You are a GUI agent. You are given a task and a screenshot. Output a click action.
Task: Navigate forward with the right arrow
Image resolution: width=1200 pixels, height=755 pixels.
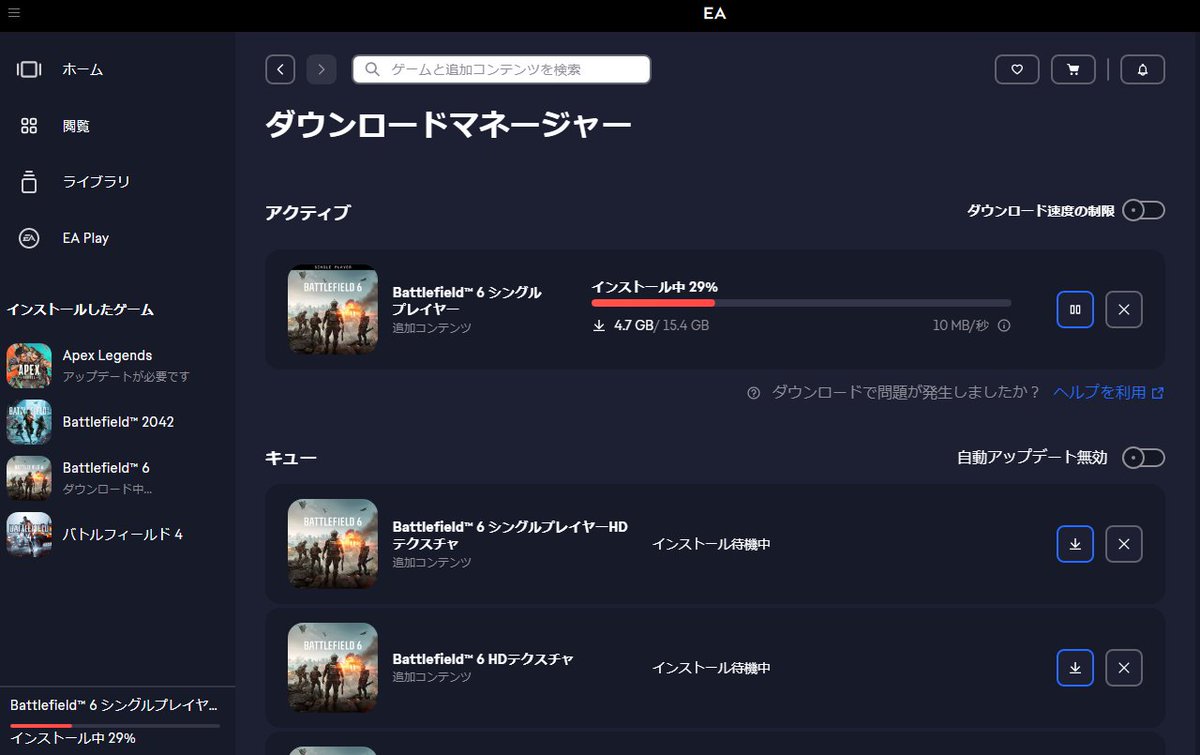pyautogui.click(x=321, y=69)
